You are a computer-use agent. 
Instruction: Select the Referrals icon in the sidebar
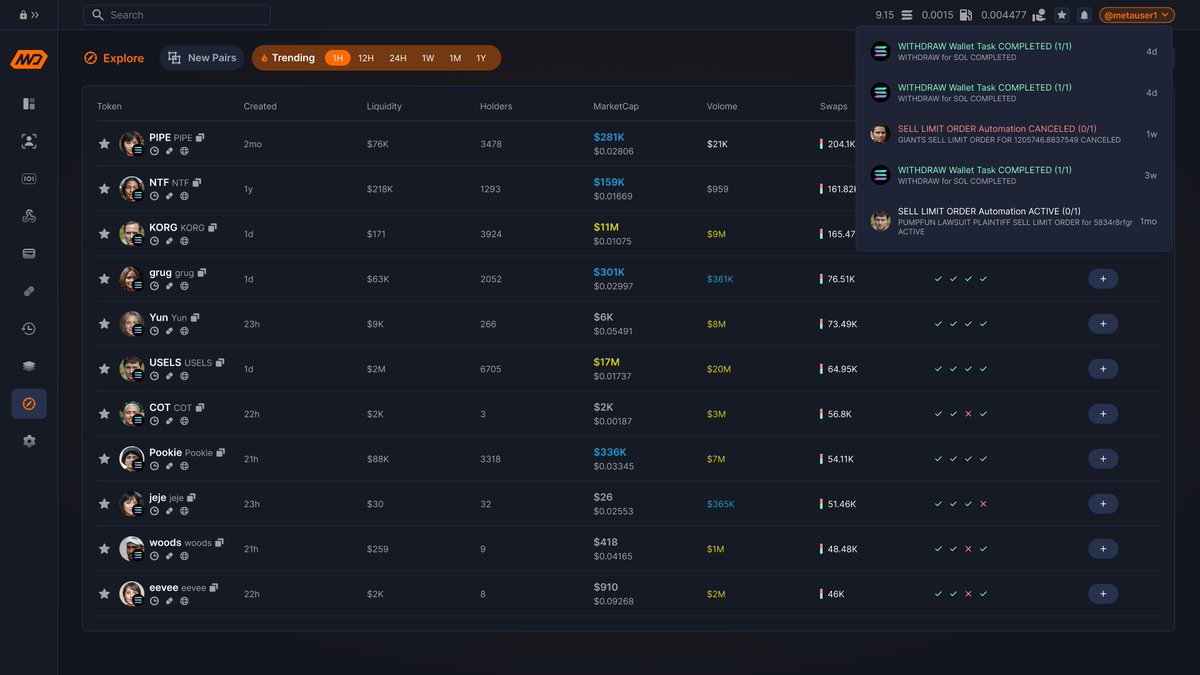[x=28, y=142]
